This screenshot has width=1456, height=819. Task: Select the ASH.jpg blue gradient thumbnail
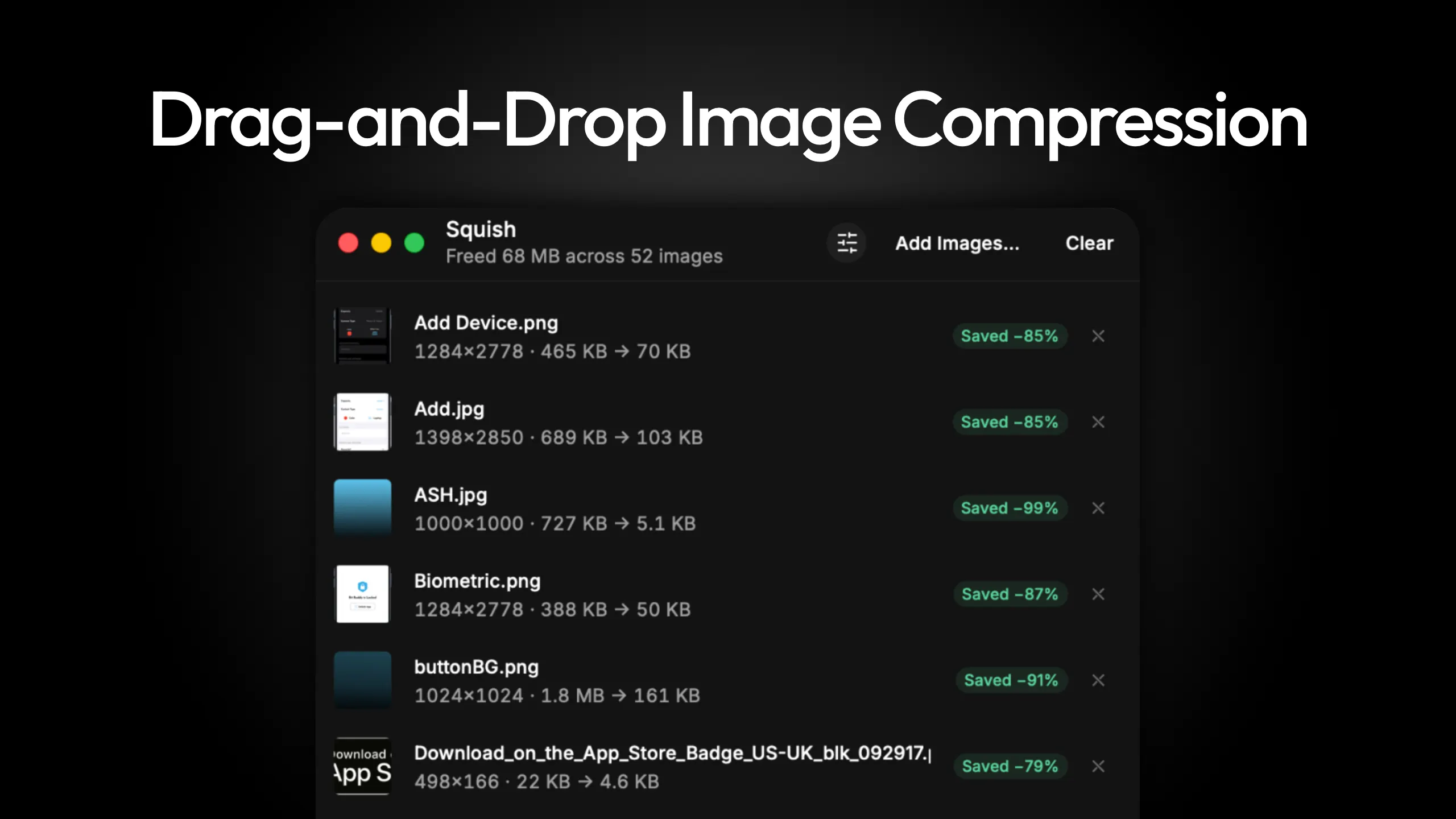362,508
